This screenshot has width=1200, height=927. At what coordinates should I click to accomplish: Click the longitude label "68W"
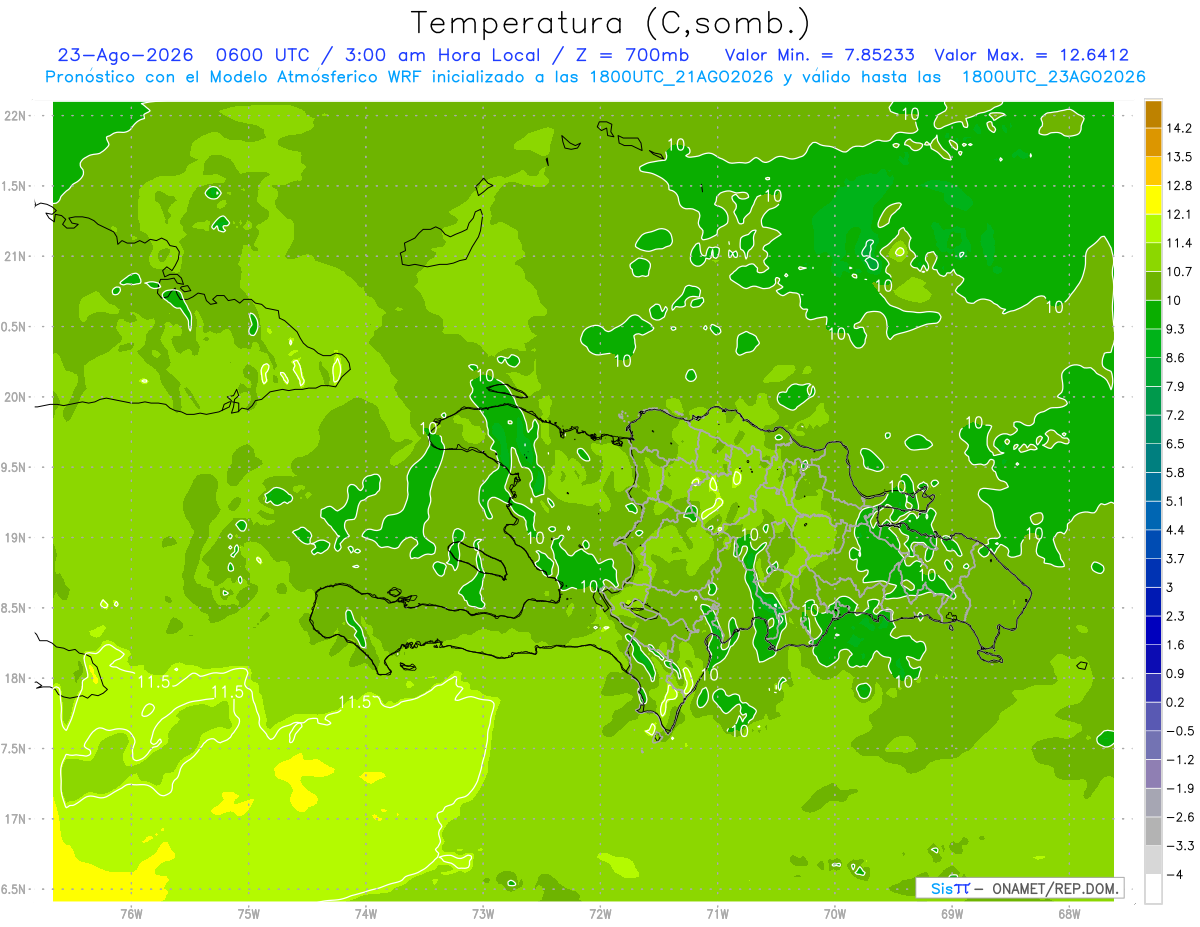click(1069, 914)
